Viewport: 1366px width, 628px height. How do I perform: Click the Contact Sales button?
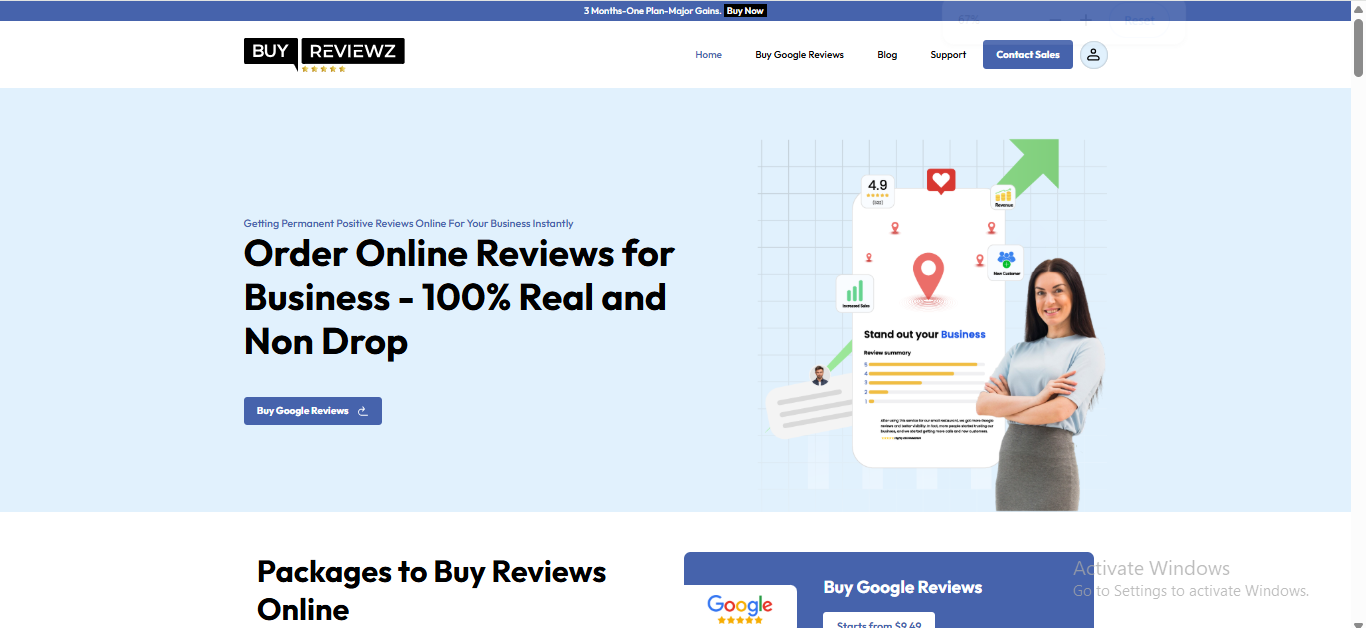pyautogui.click(x=1028, y=55)
